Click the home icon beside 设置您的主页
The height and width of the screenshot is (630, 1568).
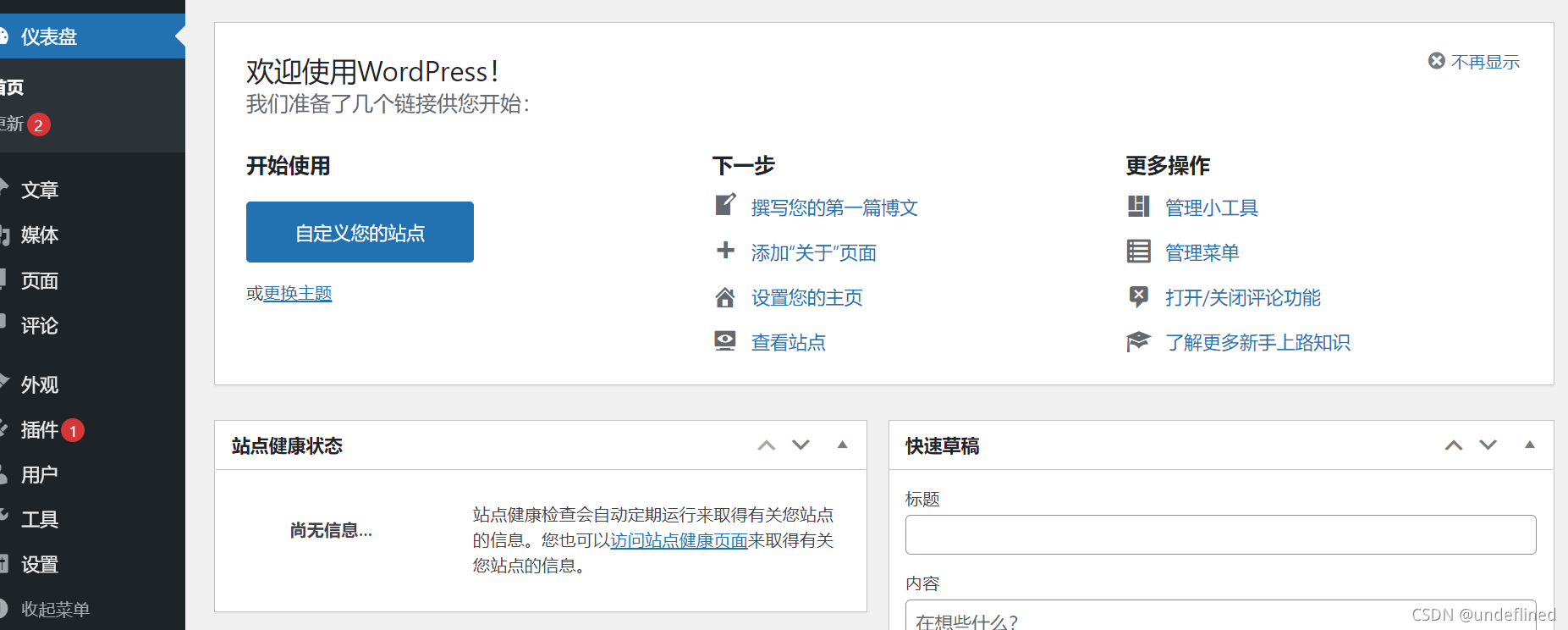pos(725,297)
